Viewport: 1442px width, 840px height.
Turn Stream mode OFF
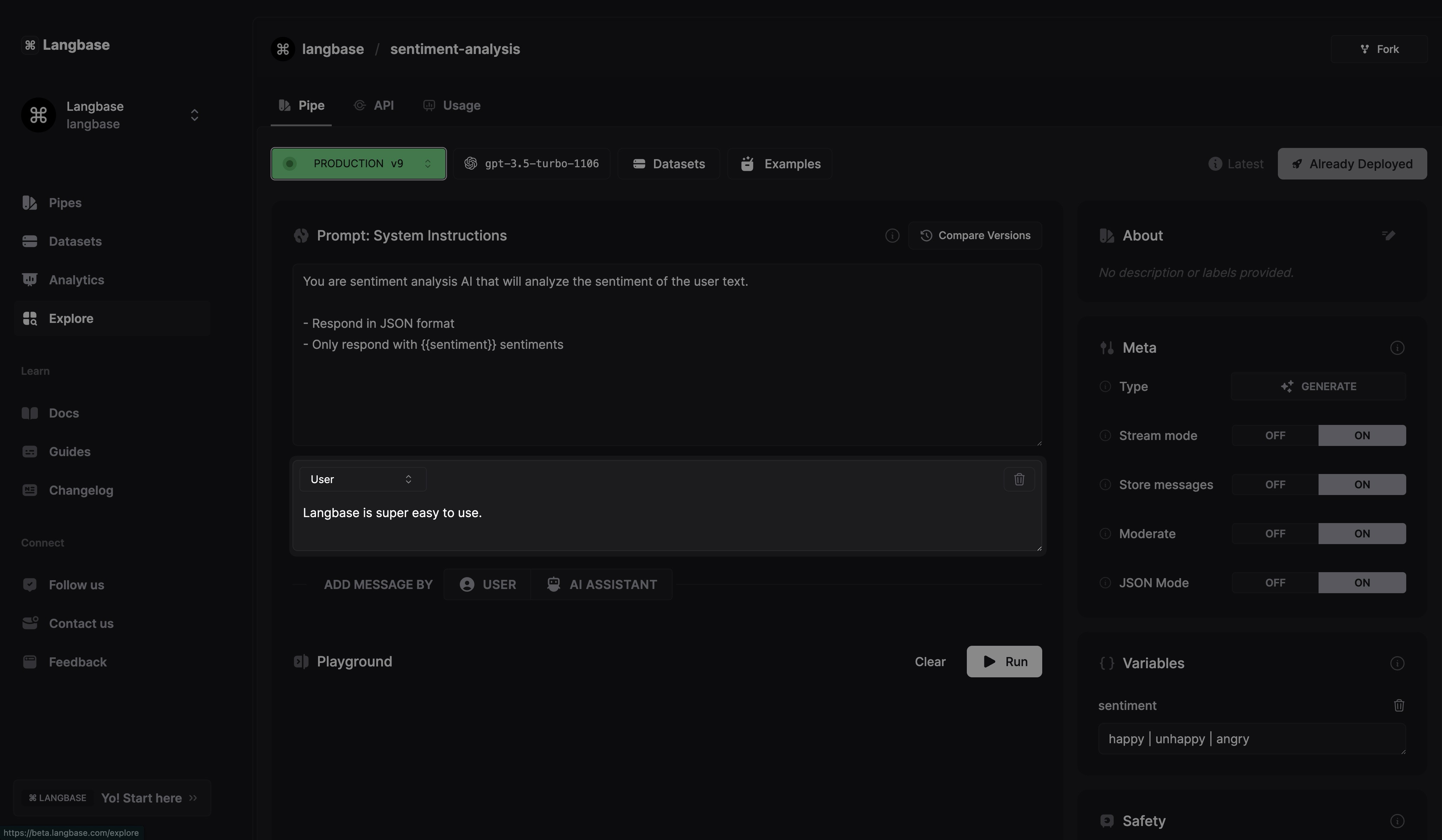(x=1275, y=435)
